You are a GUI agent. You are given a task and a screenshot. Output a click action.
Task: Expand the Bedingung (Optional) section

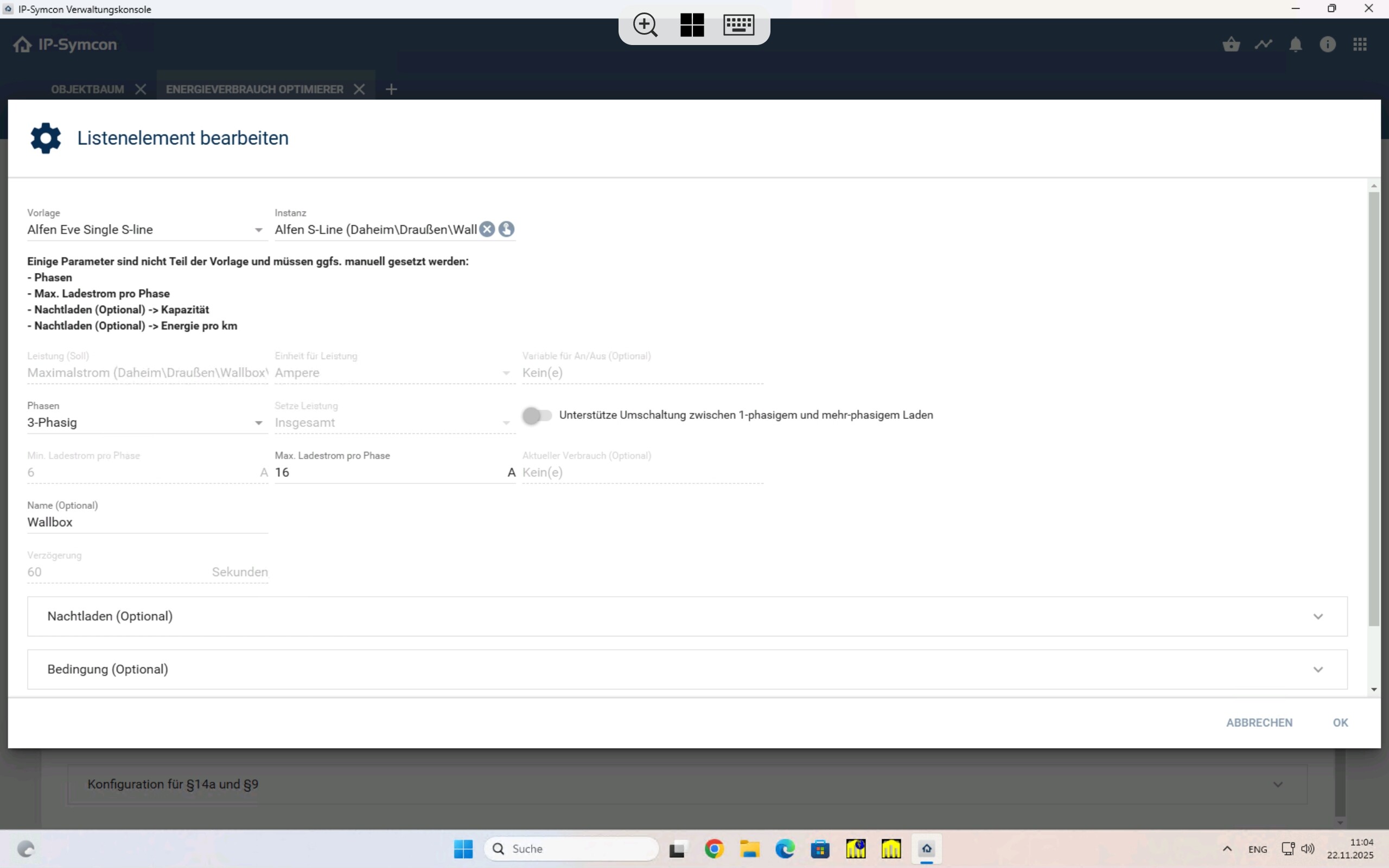pos(687,669)
